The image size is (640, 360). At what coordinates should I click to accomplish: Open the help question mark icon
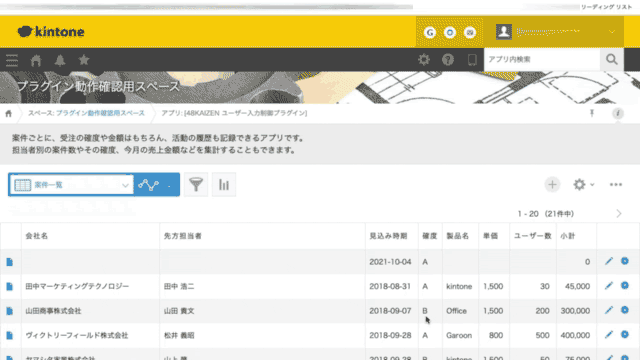point(448,60)
